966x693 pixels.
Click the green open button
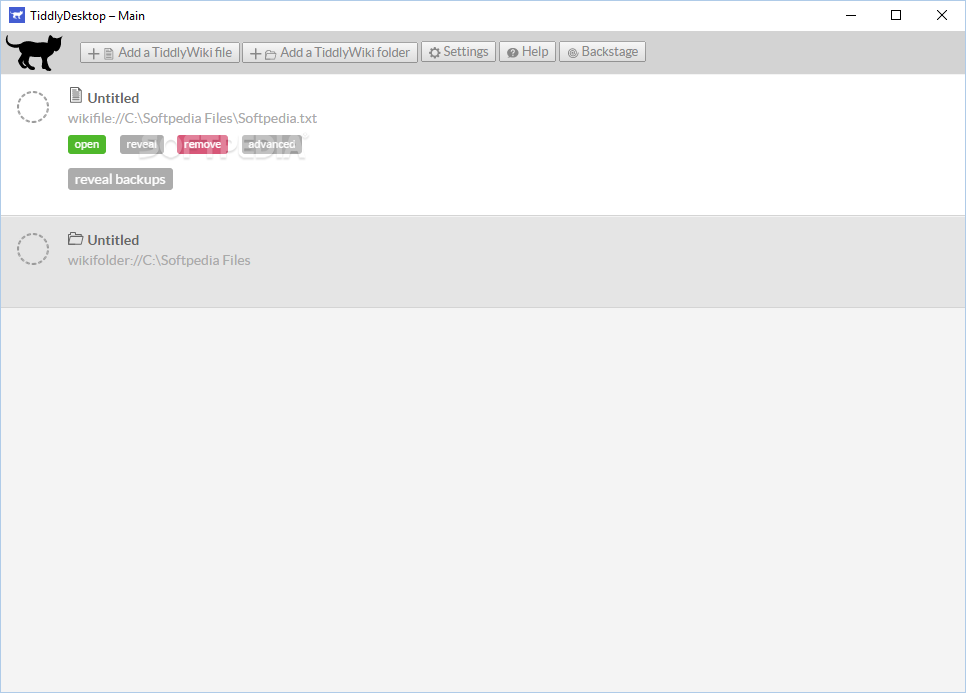(87, 144)
